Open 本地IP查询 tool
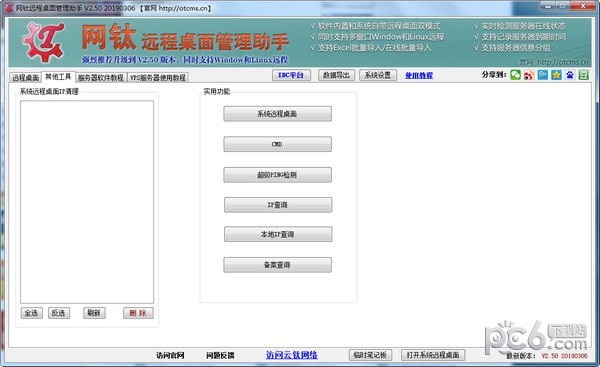Image resolution: width=600 pixels, height=367 pixels. coord(278,234)
